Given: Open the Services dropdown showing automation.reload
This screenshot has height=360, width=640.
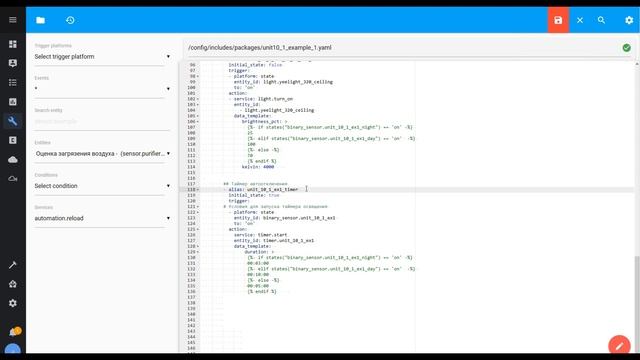Looking at the screenshot, I should point(102,218).
